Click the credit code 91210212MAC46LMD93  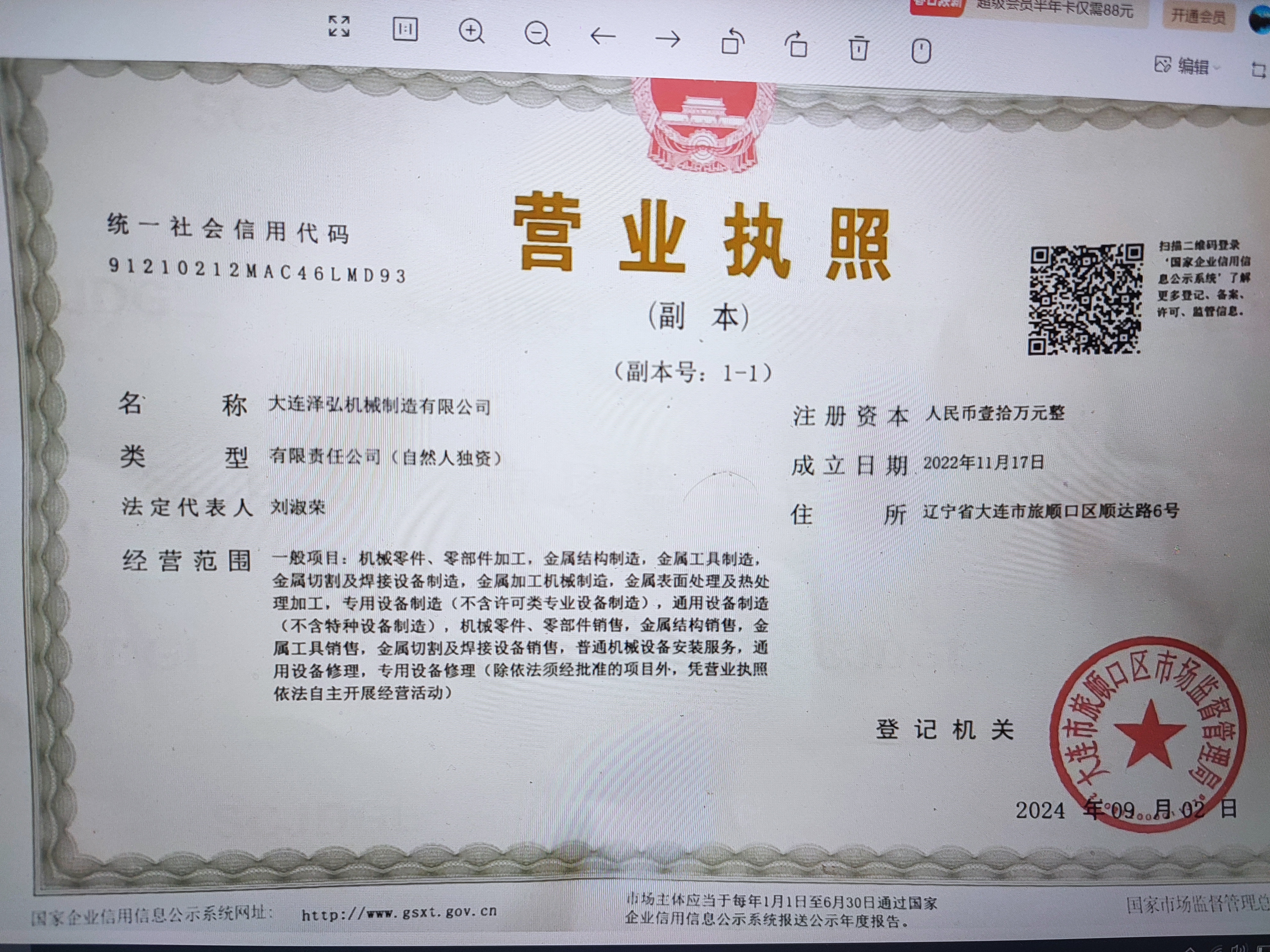click(258, 271)
